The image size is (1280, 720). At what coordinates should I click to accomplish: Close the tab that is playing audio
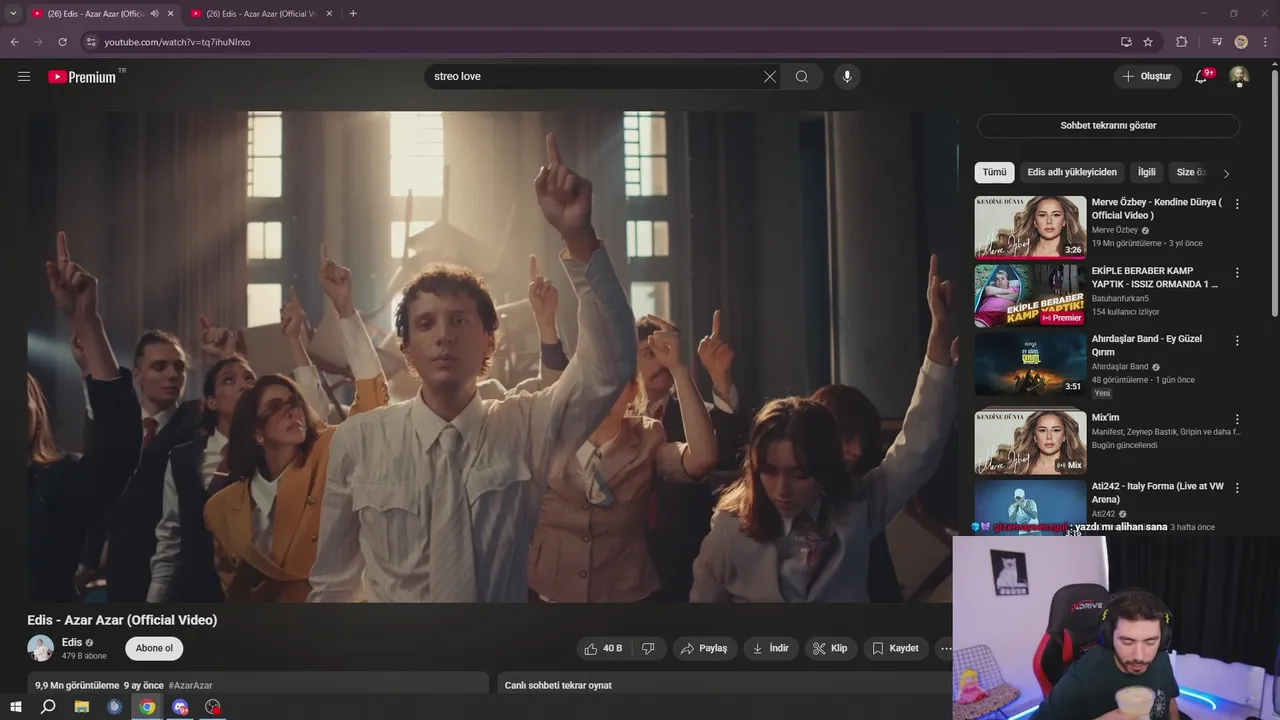tap(170, 14)
